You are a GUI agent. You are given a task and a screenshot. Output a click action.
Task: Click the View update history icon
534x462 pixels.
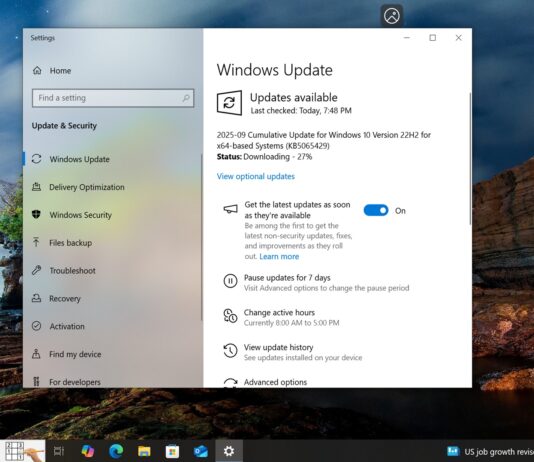click(230, 351)
